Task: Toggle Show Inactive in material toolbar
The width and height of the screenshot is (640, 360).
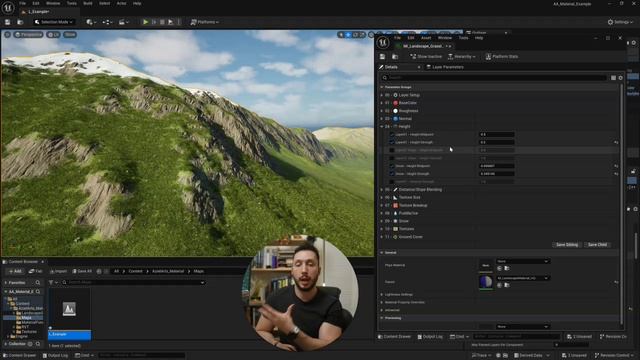Action: [x=426, y=56]
